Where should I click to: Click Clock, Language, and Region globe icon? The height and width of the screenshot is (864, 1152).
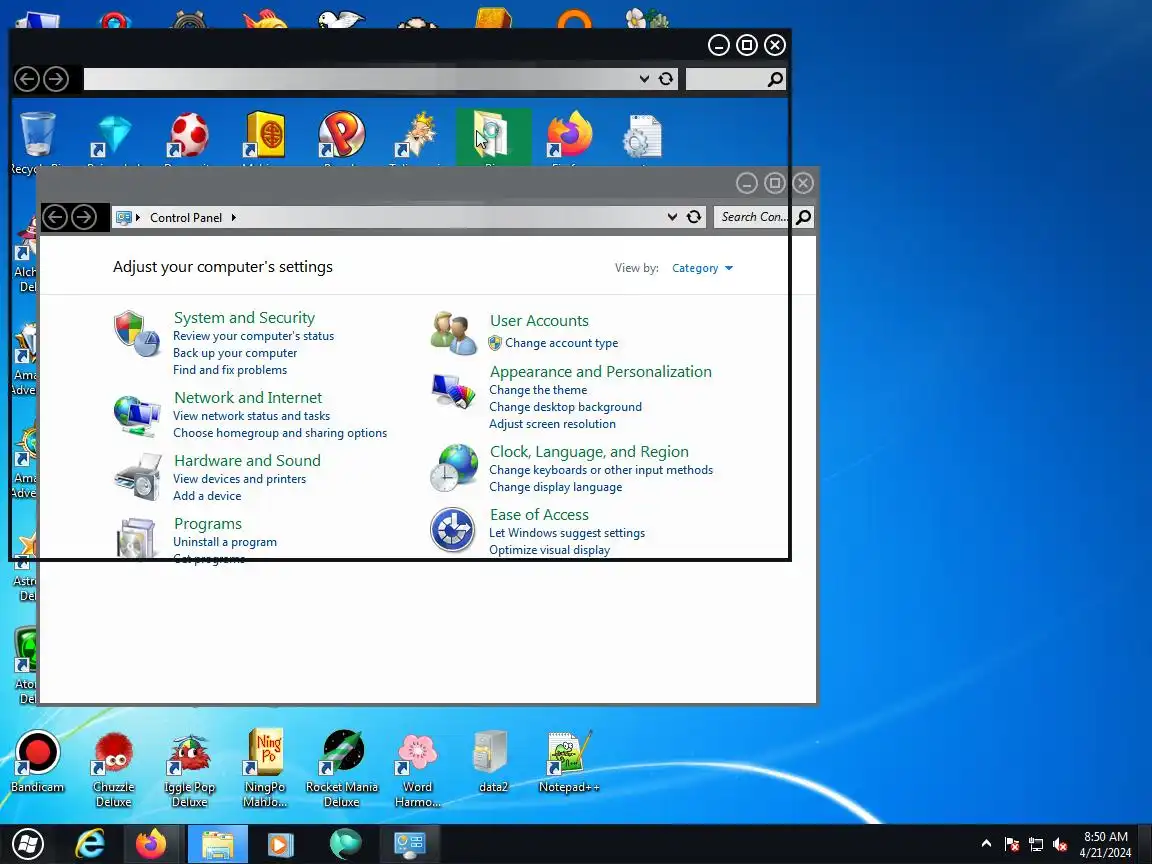[454, 467]
